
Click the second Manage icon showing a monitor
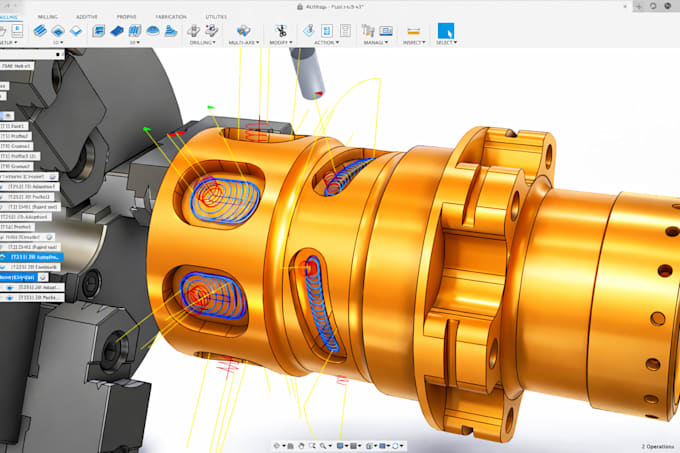click(386, 31)
